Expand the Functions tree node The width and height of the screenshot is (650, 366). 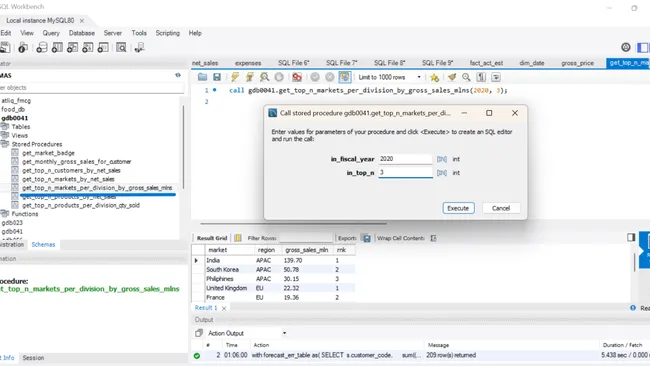(5, 214)
